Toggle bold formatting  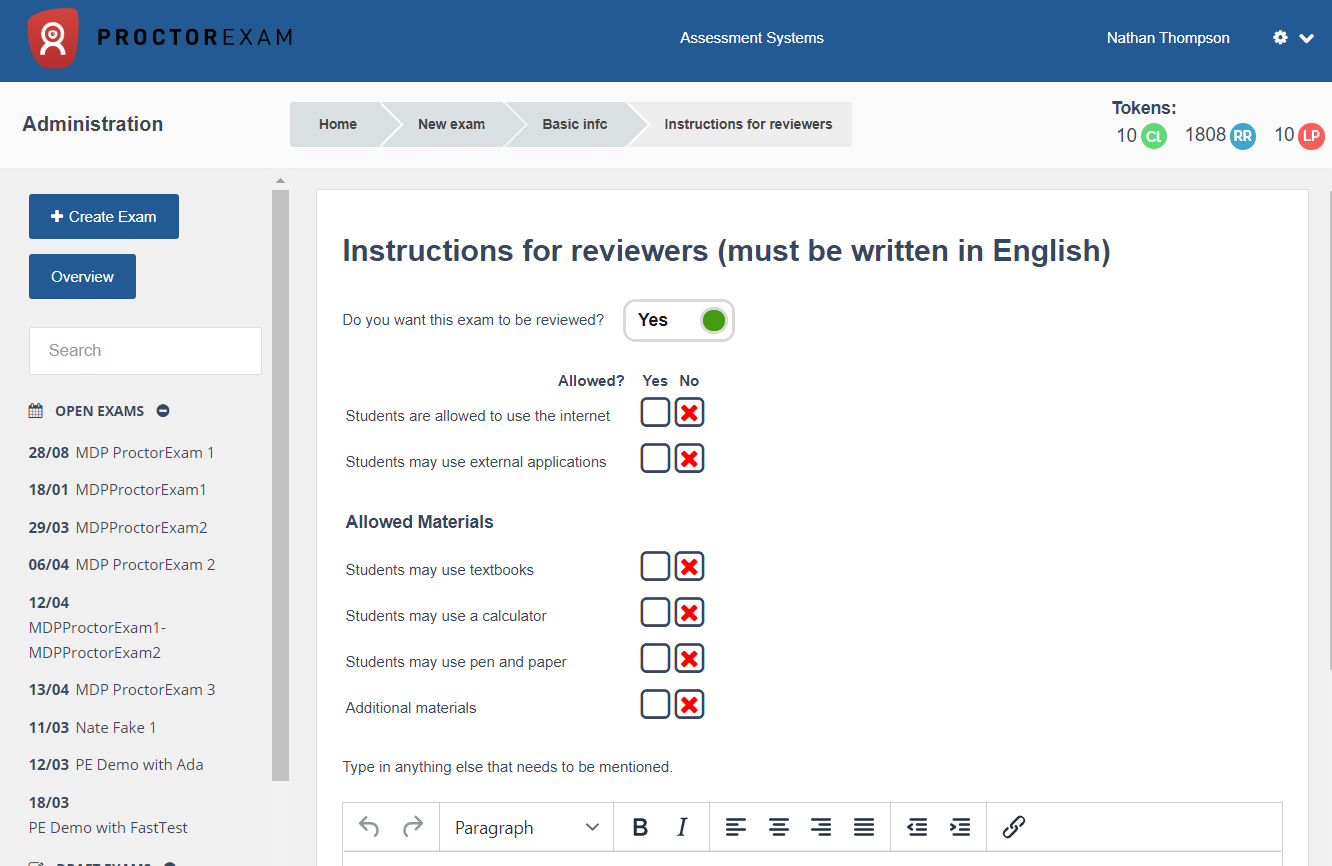(641, 827)
